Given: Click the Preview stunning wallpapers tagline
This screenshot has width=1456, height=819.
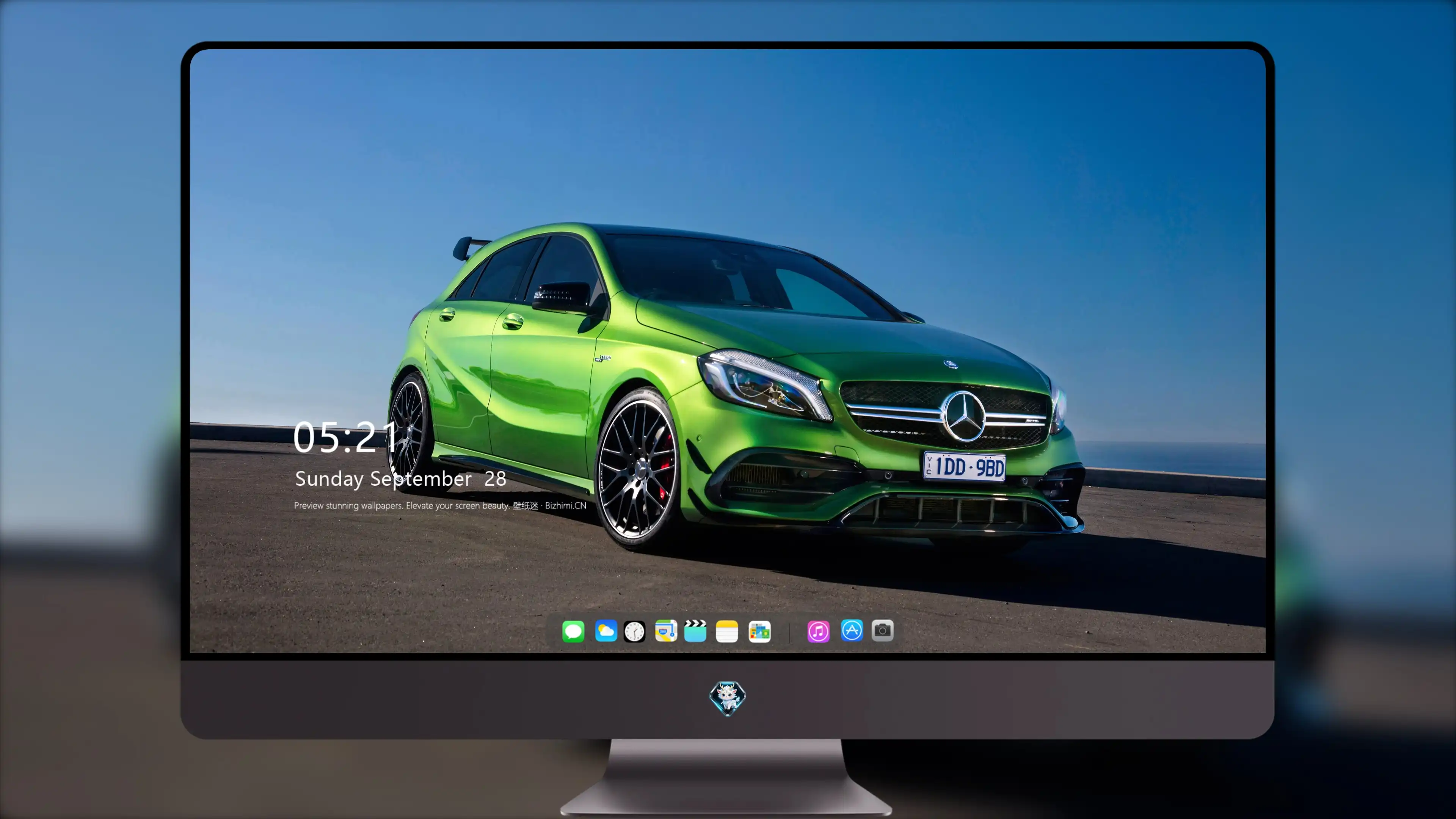Looking at the screenshot, I should pos(440,505).
